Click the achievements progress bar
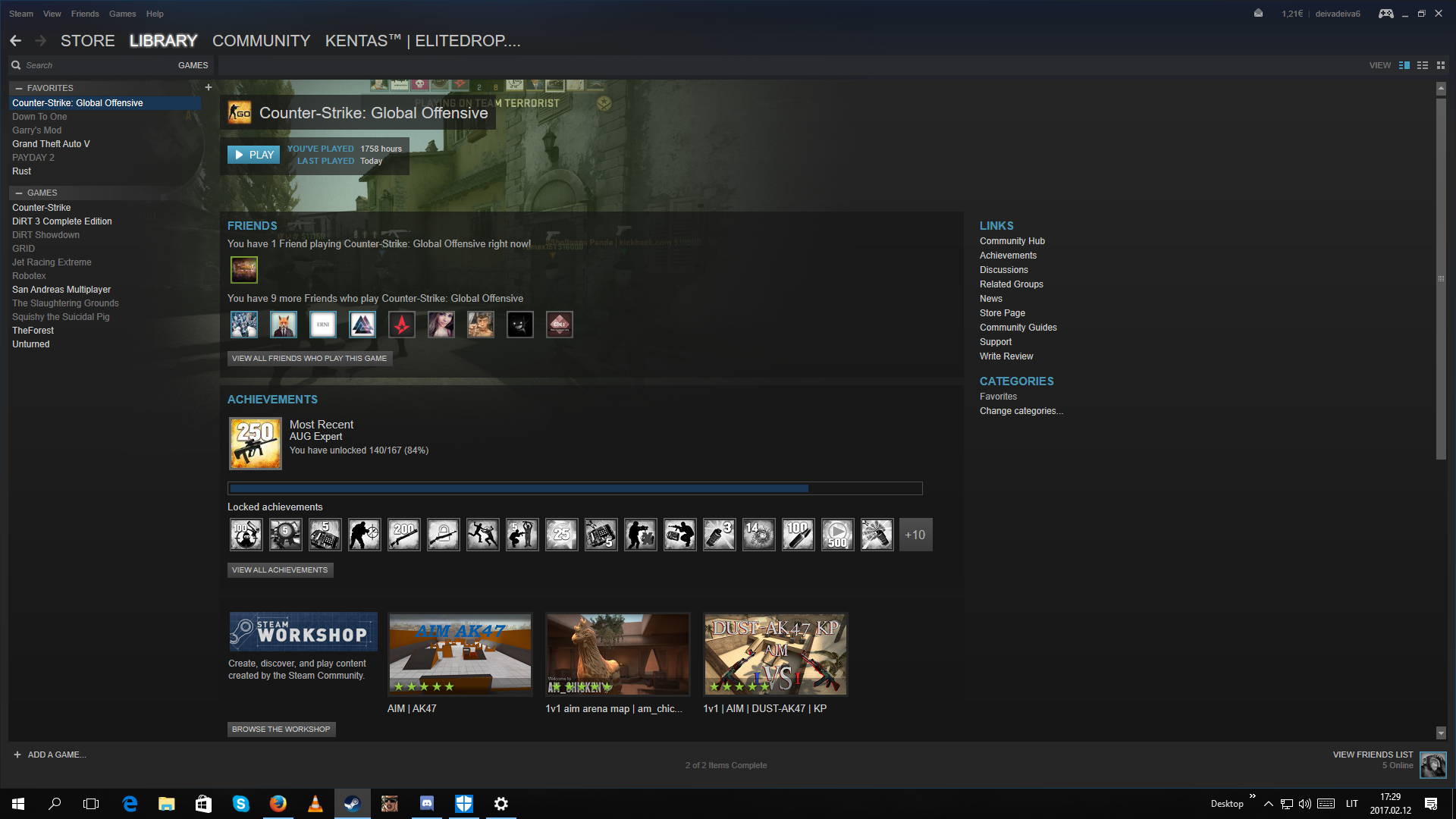 coord(575,488)
